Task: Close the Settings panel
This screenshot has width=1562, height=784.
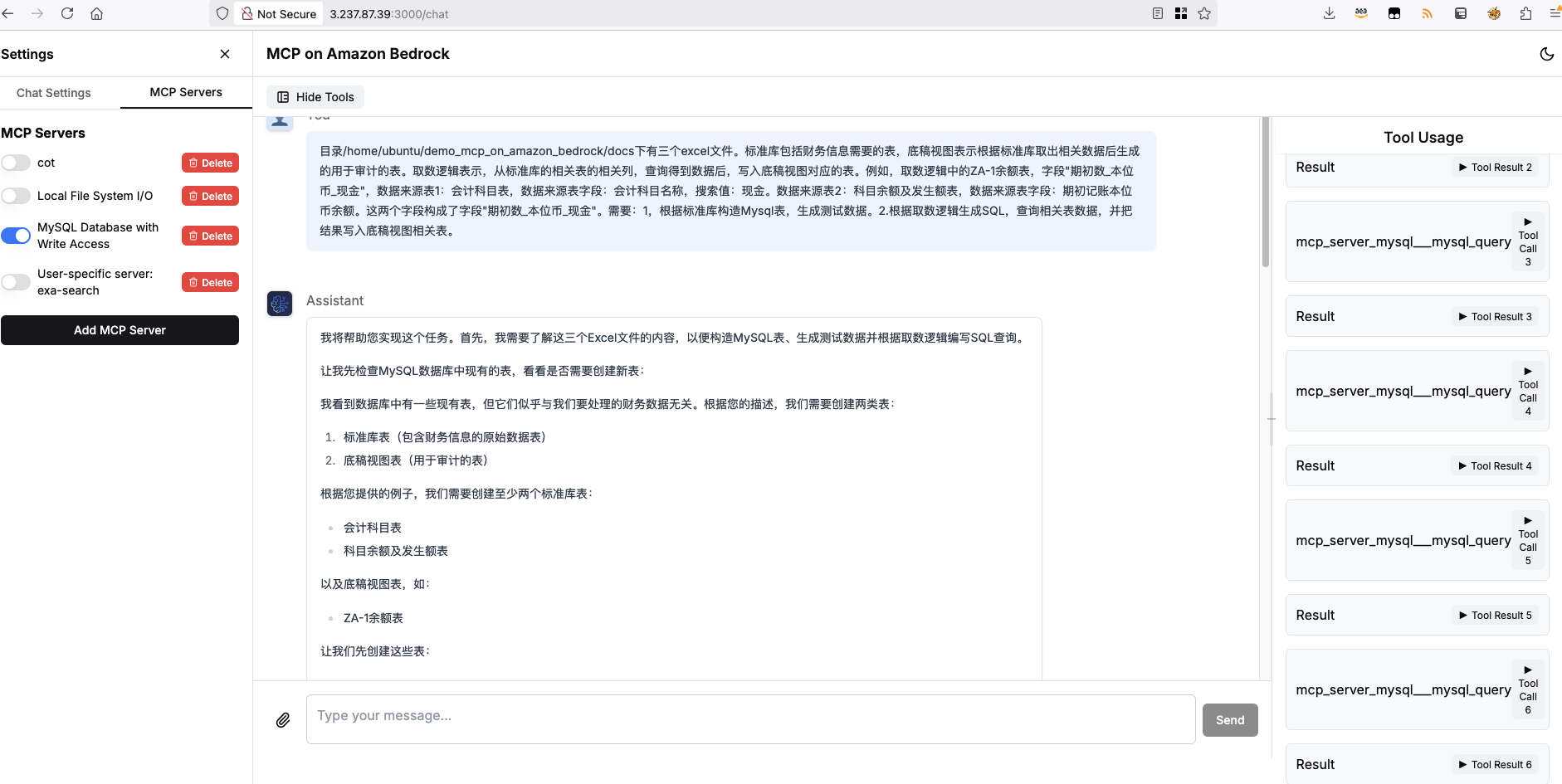Action: coord(225,54)
